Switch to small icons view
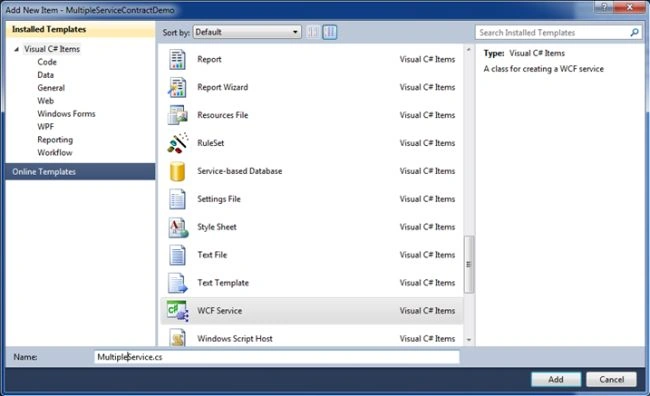 coord(313,32)
